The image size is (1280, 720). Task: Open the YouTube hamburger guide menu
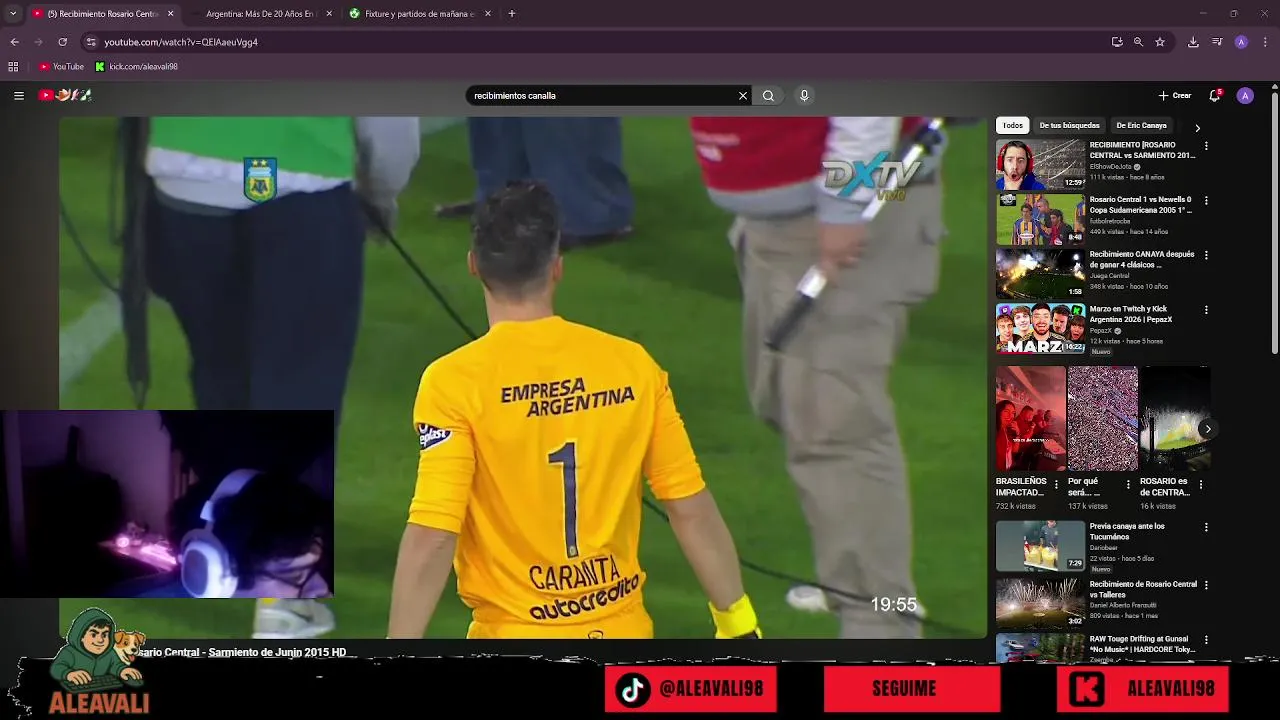[x=19, y=95]
